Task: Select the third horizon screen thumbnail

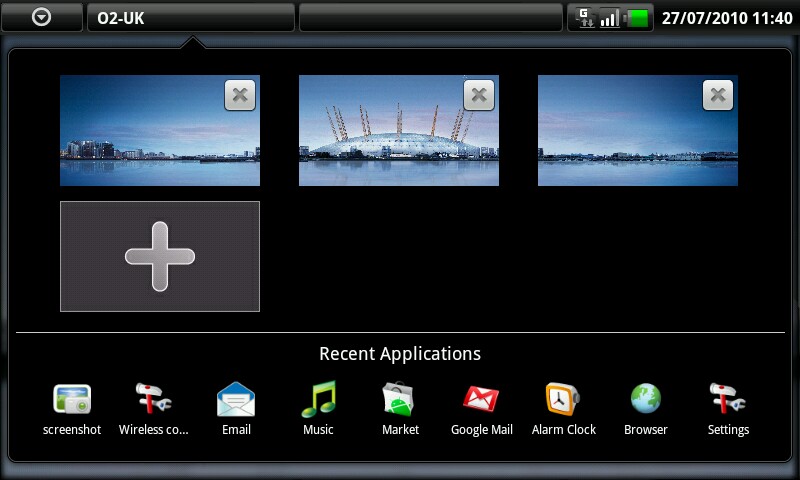Action: coord(638,131)
